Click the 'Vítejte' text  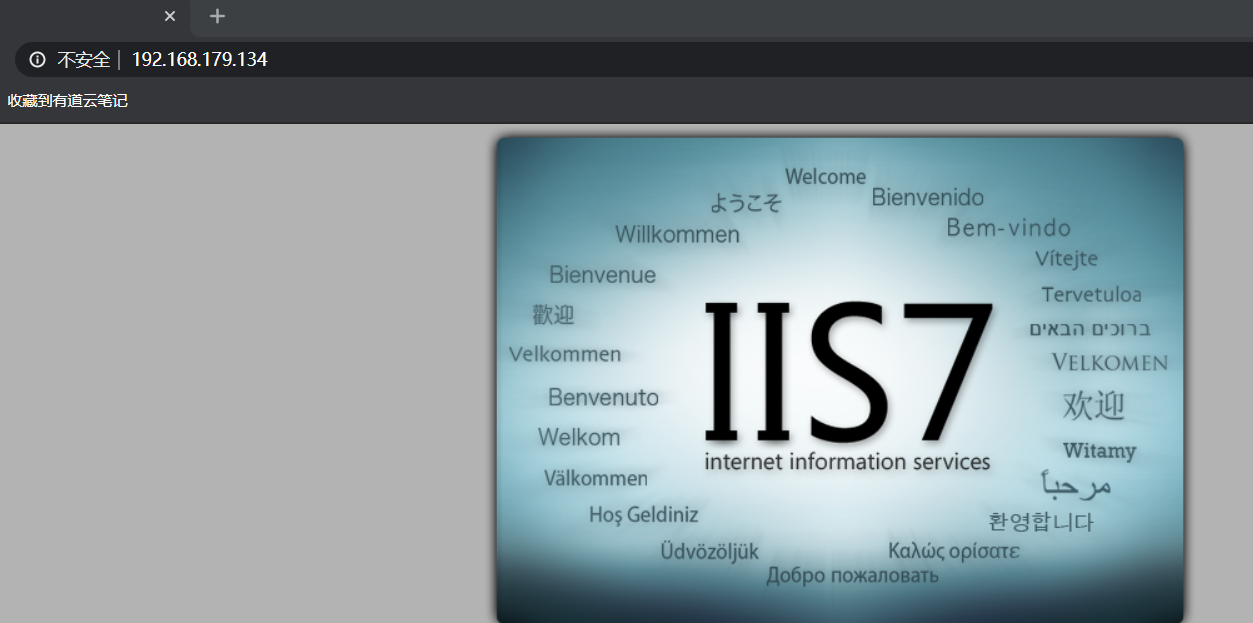pos(1066,259)
